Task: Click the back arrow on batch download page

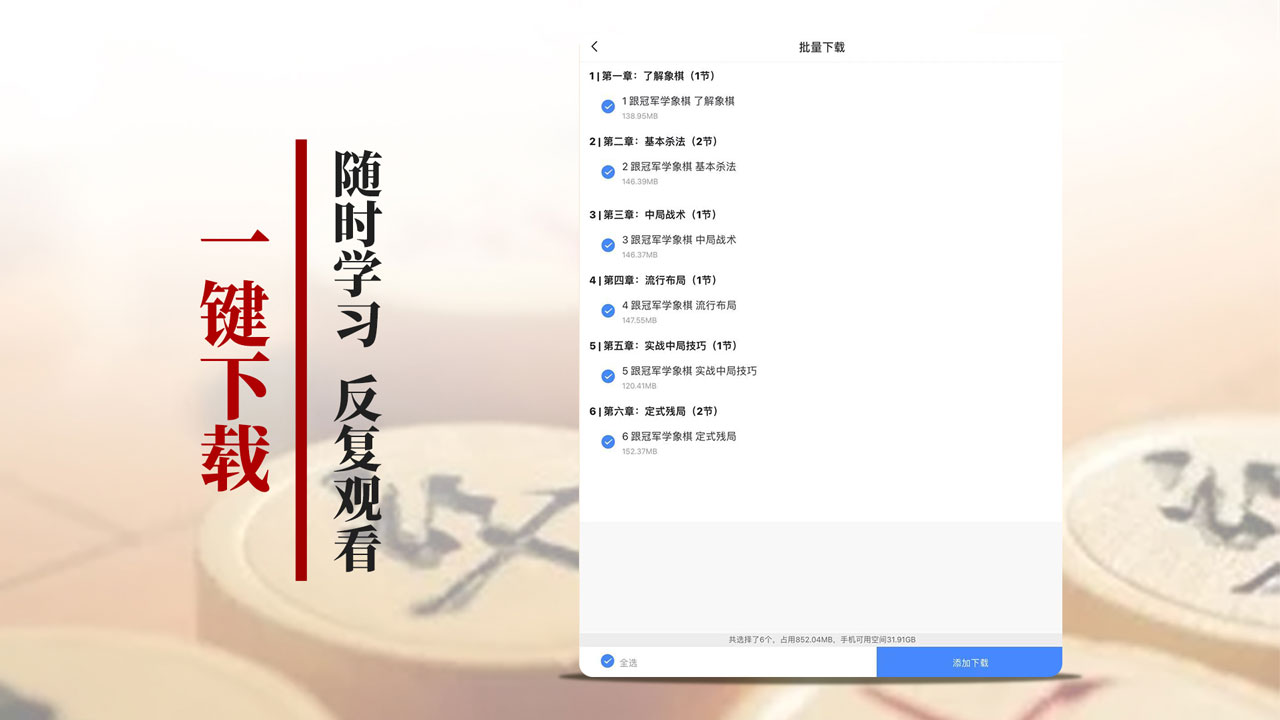Action: click(594, 46)
